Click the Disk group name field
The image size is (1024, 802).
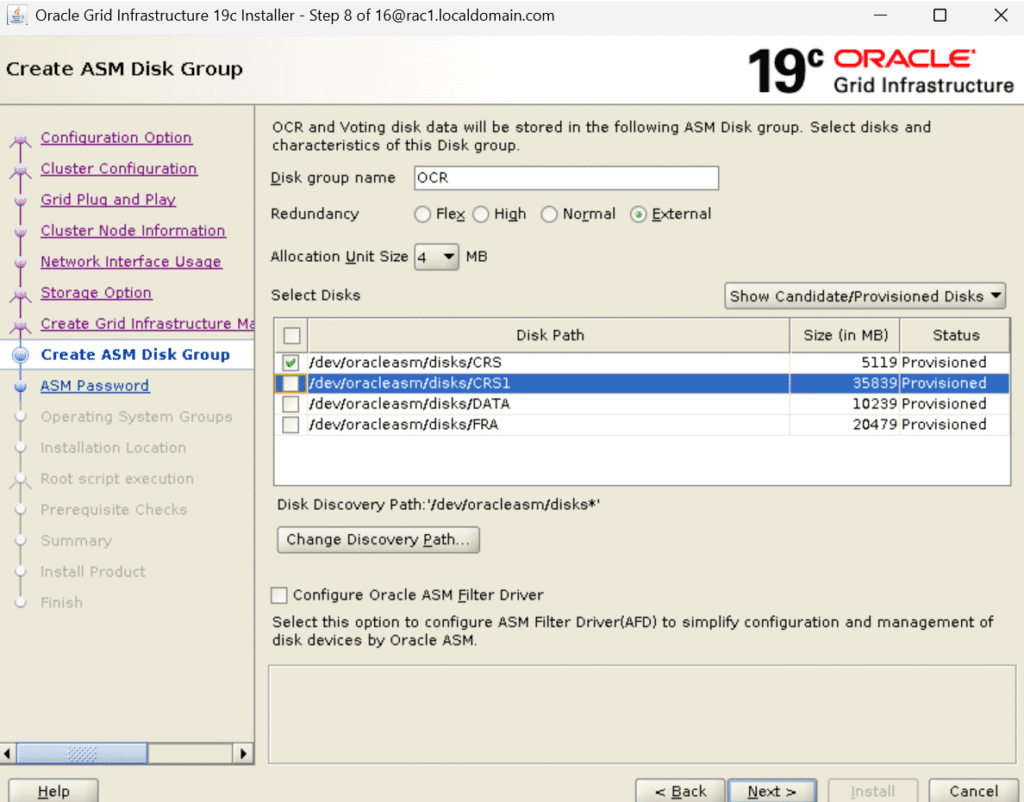[565, 178]
